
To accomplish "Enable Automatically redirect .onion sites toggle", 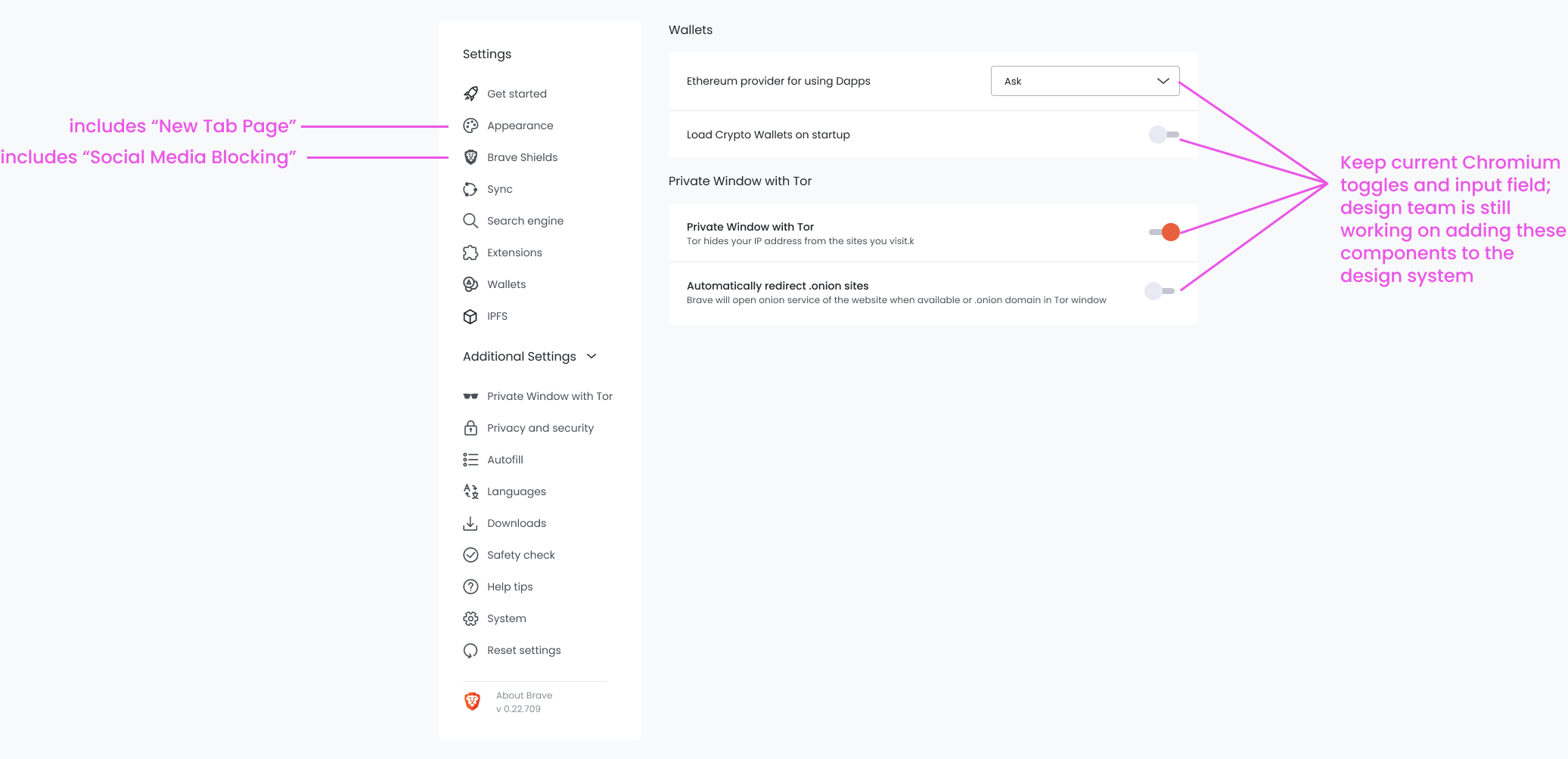I will (1160, 291).
